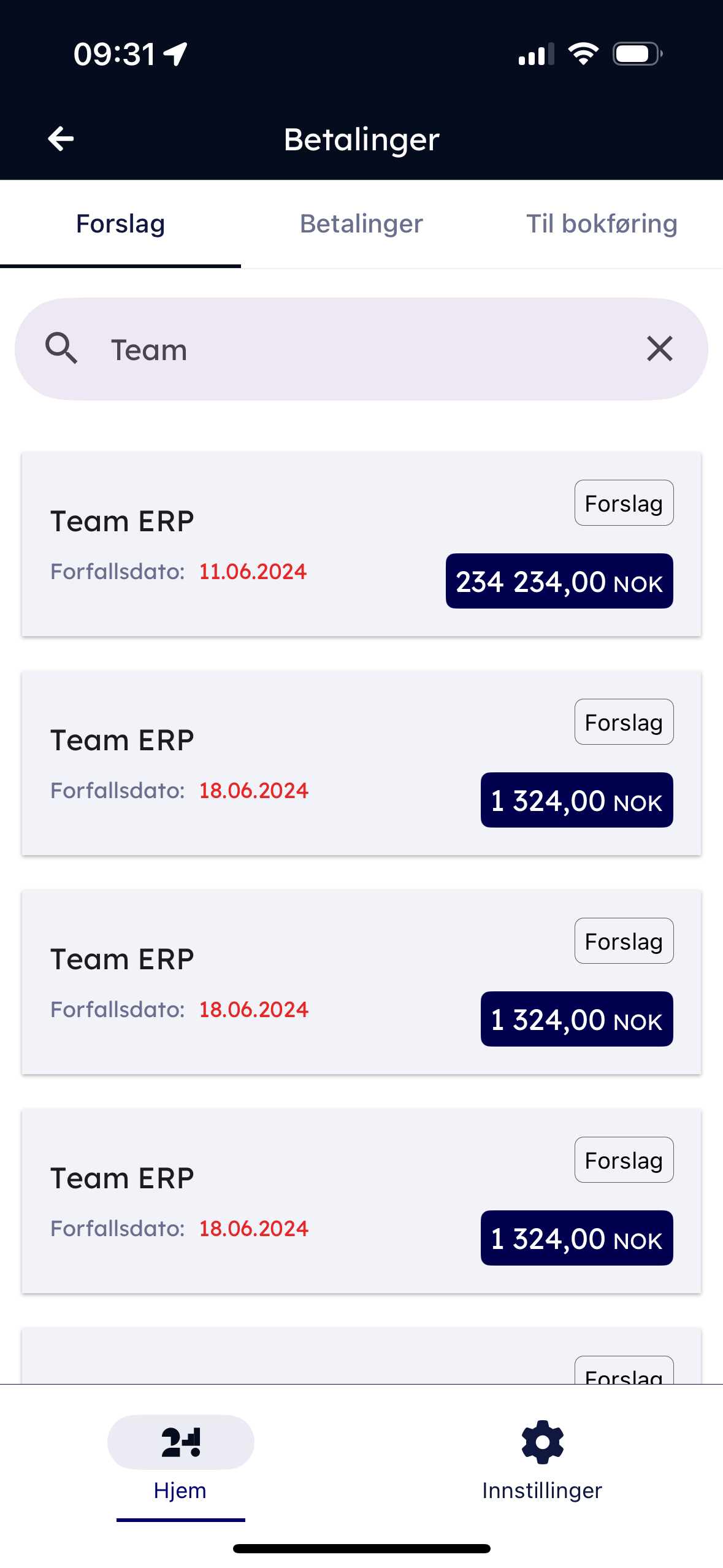Tap the cellular signal bars icon
Image resolution: width=723 pixels, height=1568 pixels.
[536, 54]
